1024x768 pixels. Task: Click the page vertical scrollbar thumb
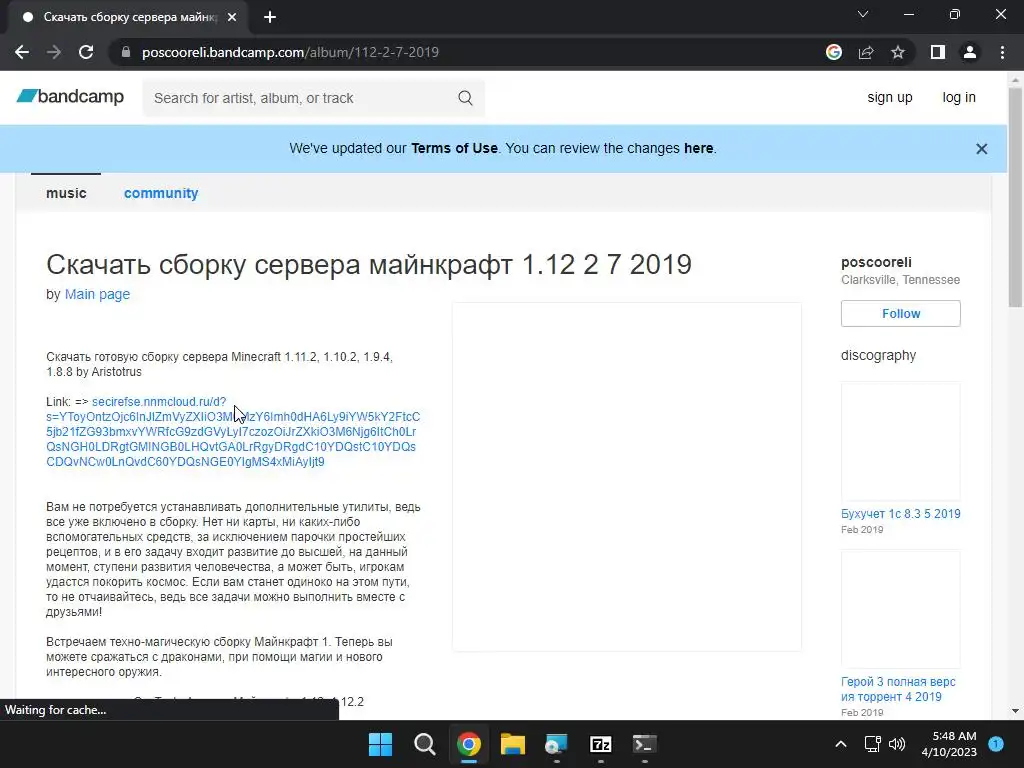pyautogui.click(x=1015, y=196)
